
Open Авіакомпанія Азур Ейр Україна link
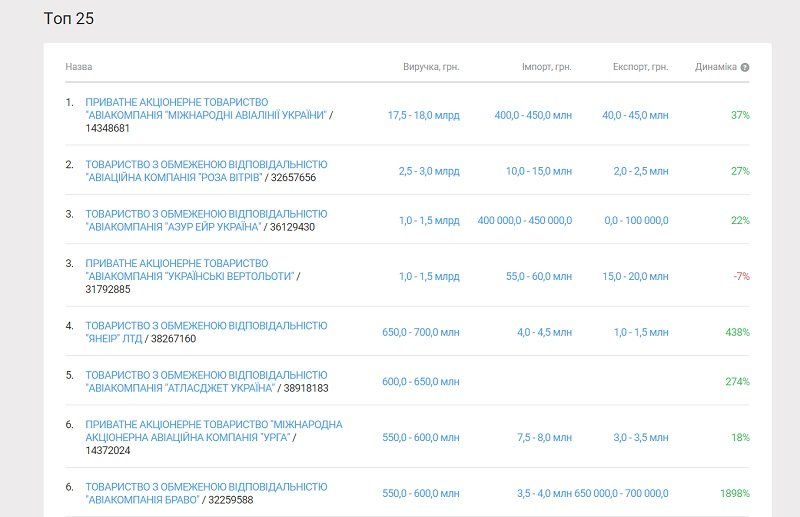click(x=206, y=220)
